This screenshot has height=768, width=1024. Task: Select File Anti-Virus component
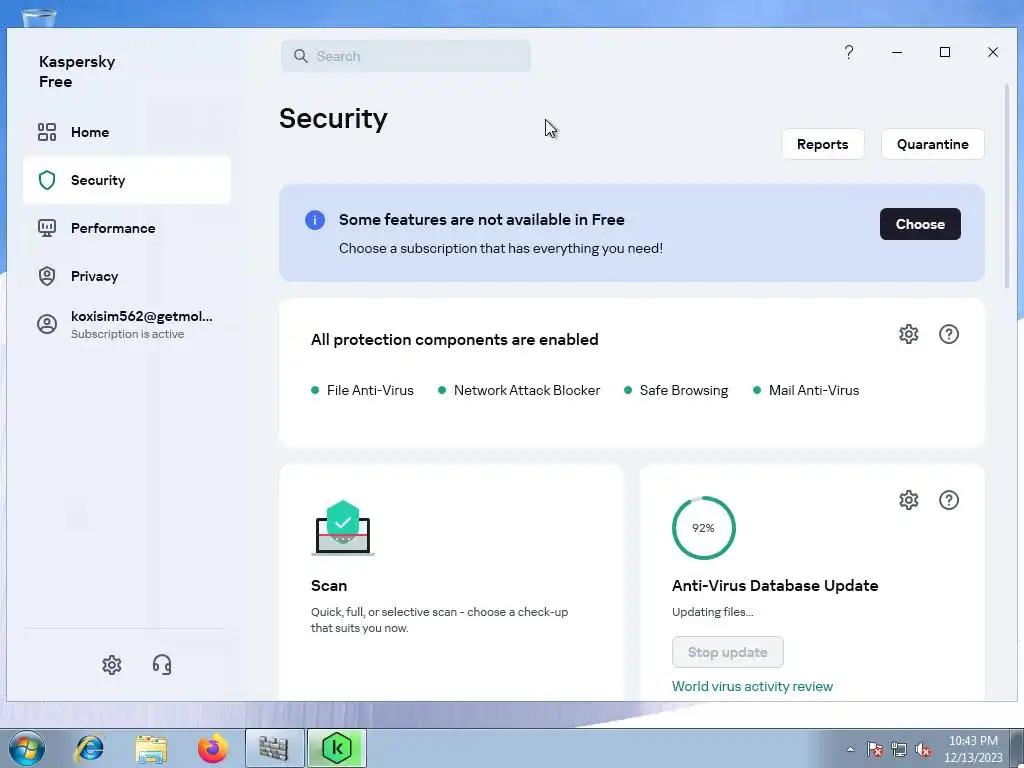pos(362,391)
